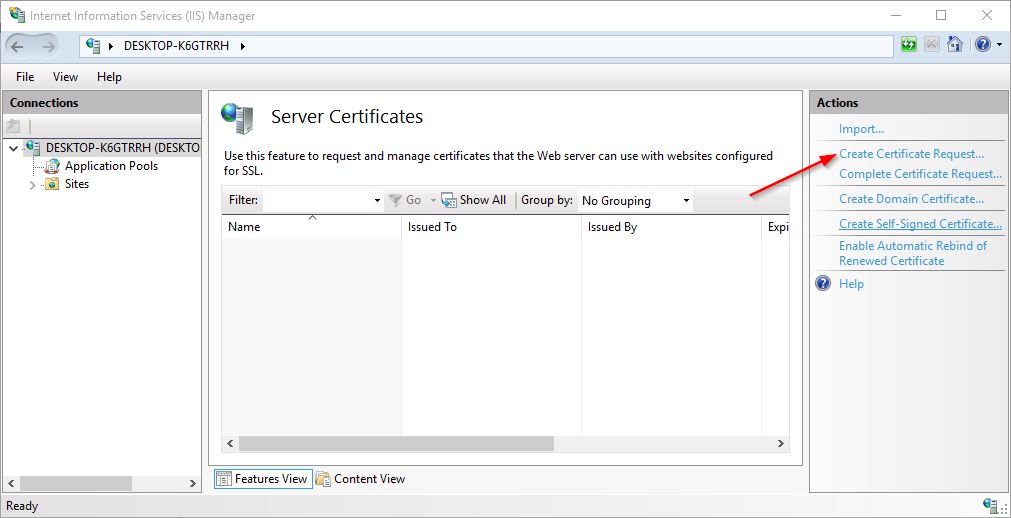Click the Home icon in toolbar

pos(955,45)
